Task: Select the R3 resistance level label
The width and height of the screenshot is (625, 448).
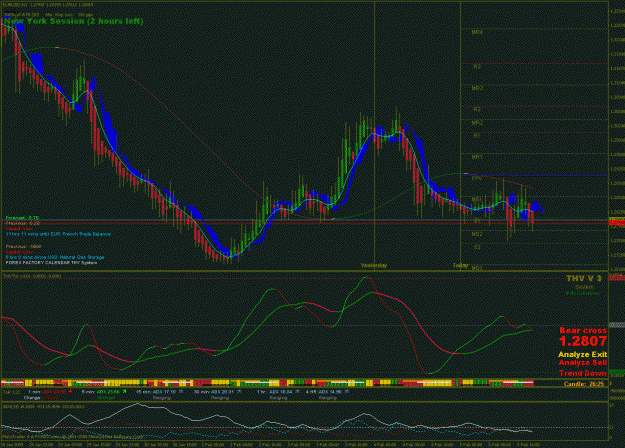Action: pyautogui.click(x=477, y=67)
